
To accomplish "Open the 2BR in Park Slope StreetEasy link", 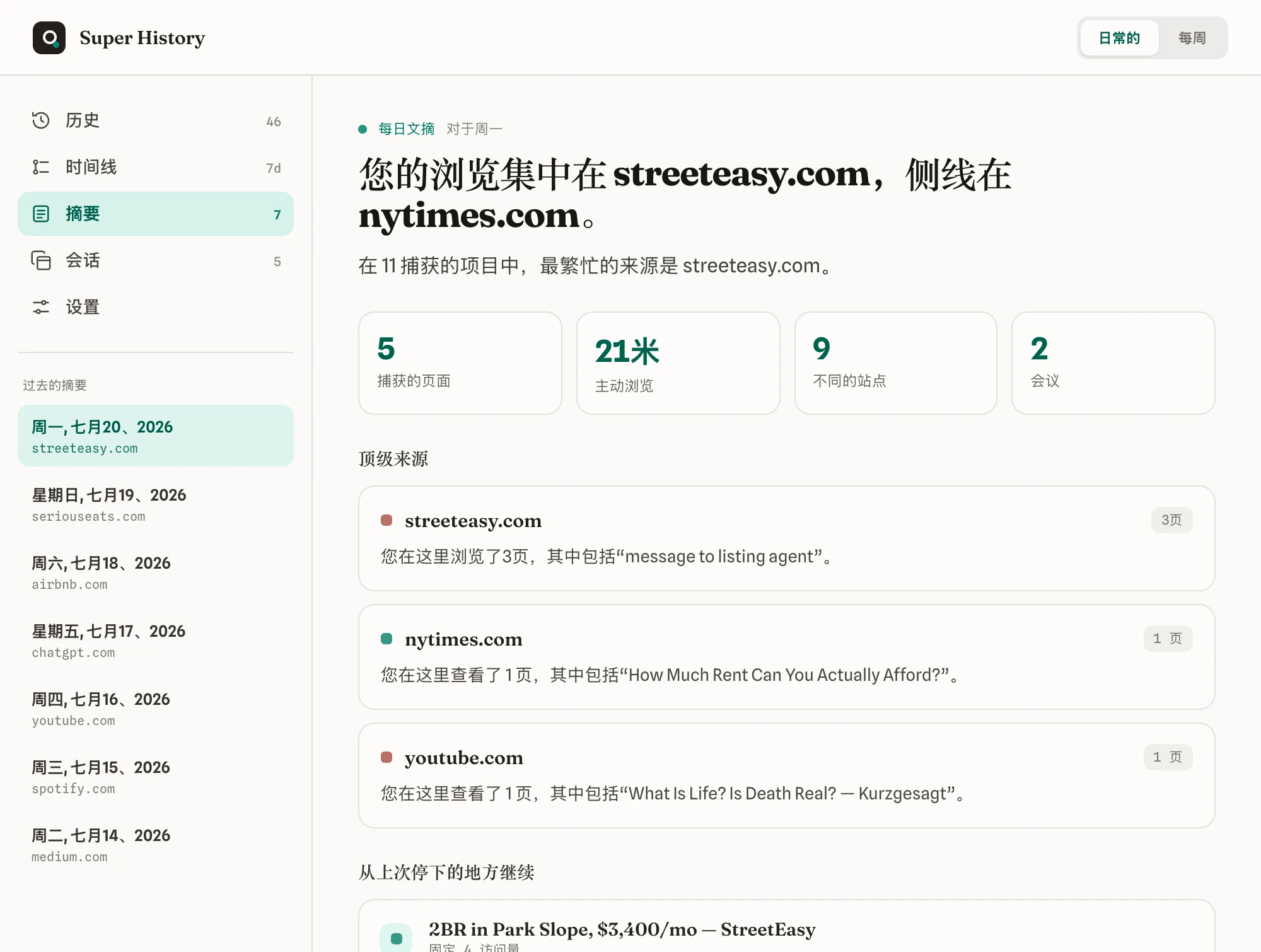I will [622, 929].
